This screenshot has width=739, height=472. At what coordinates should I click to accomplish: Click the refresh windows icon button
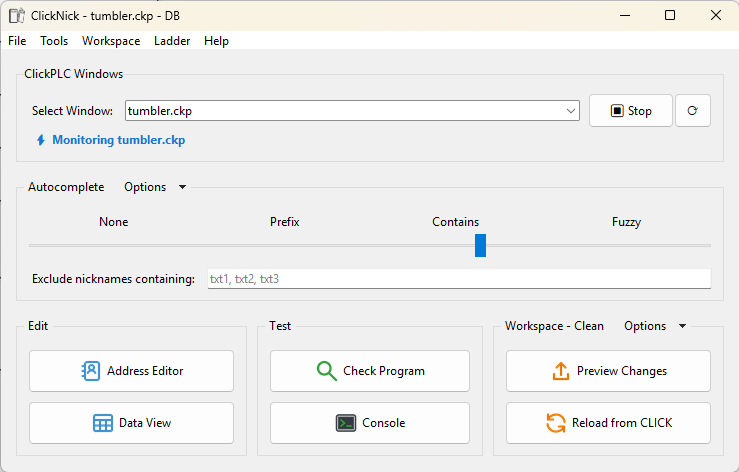(x=692, y=111)
